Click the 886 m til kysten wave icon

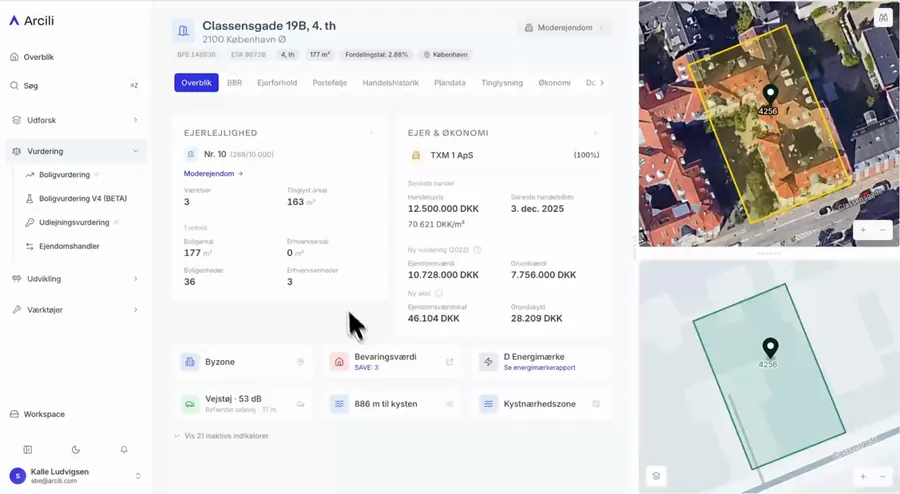click(339, 404)
